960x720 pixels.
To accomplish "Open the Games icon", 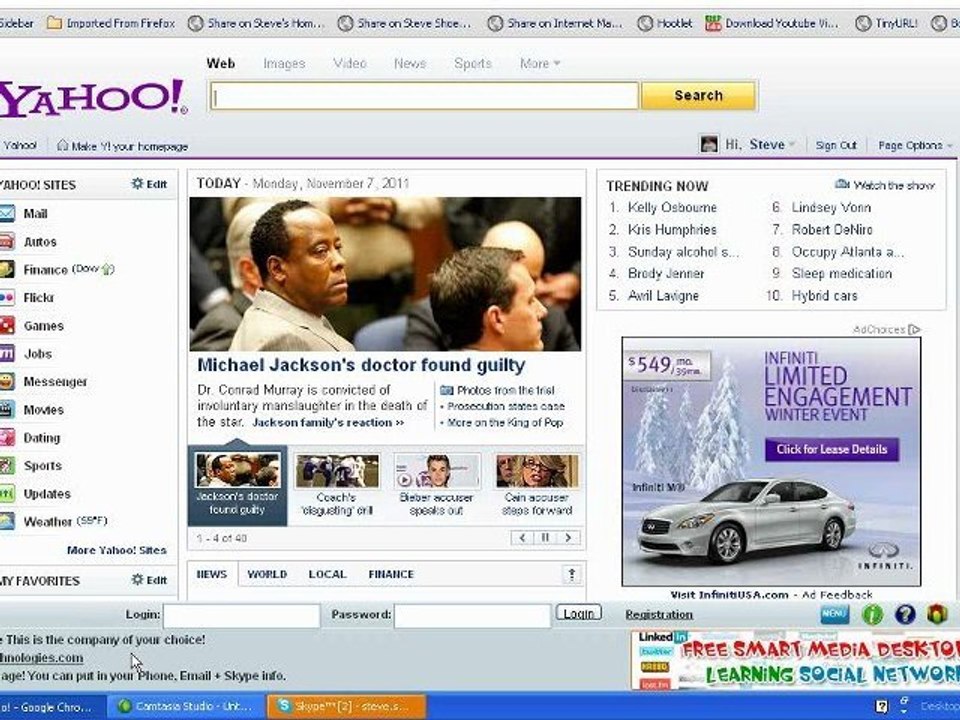I will click(7, 326).
